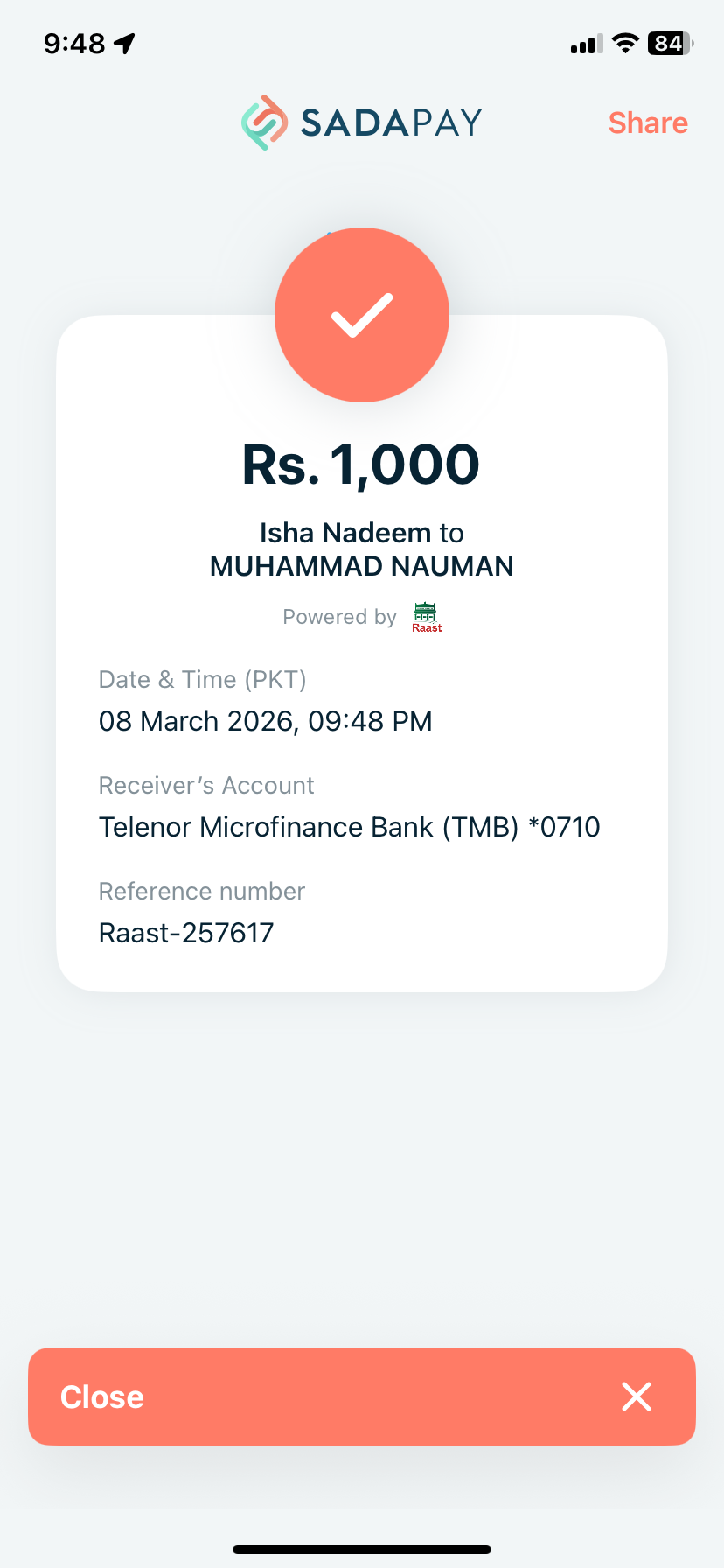Share the transaction receipt
Viewport: 724px width, 1568px height.
(648, 123)
